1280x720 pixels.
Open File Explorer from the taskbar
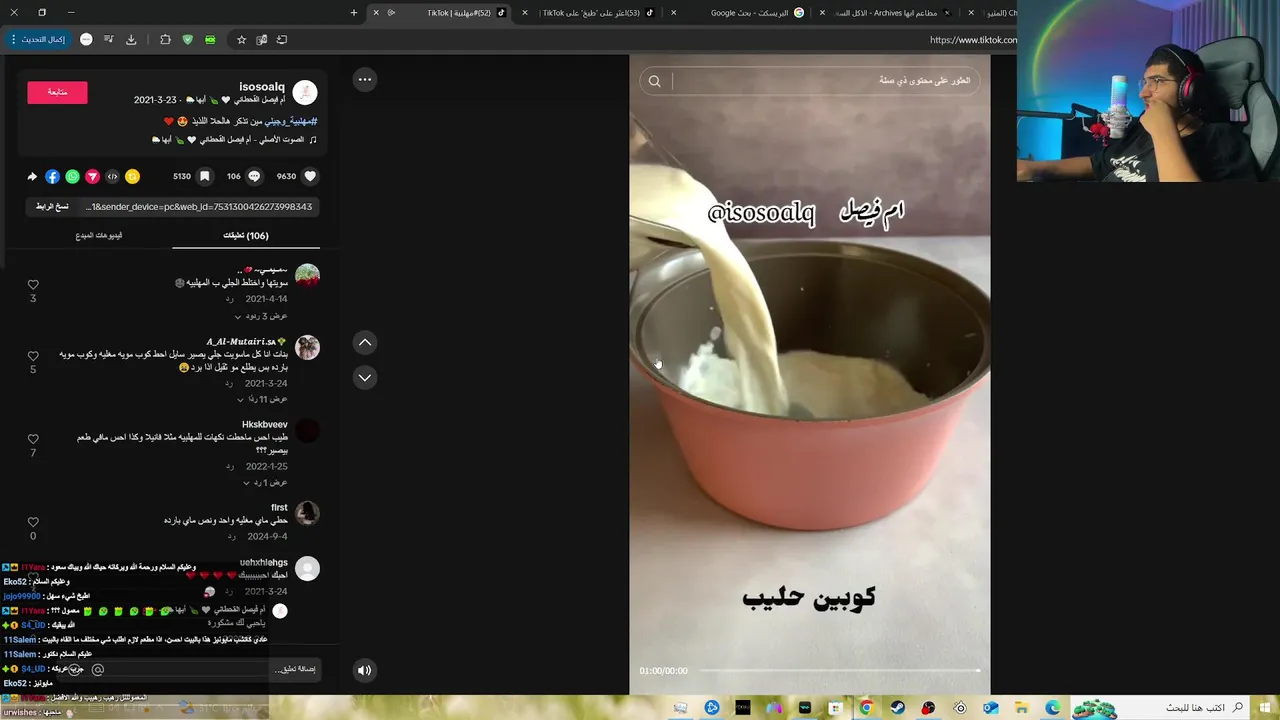pyautogui.click(x=1022, y=707)
